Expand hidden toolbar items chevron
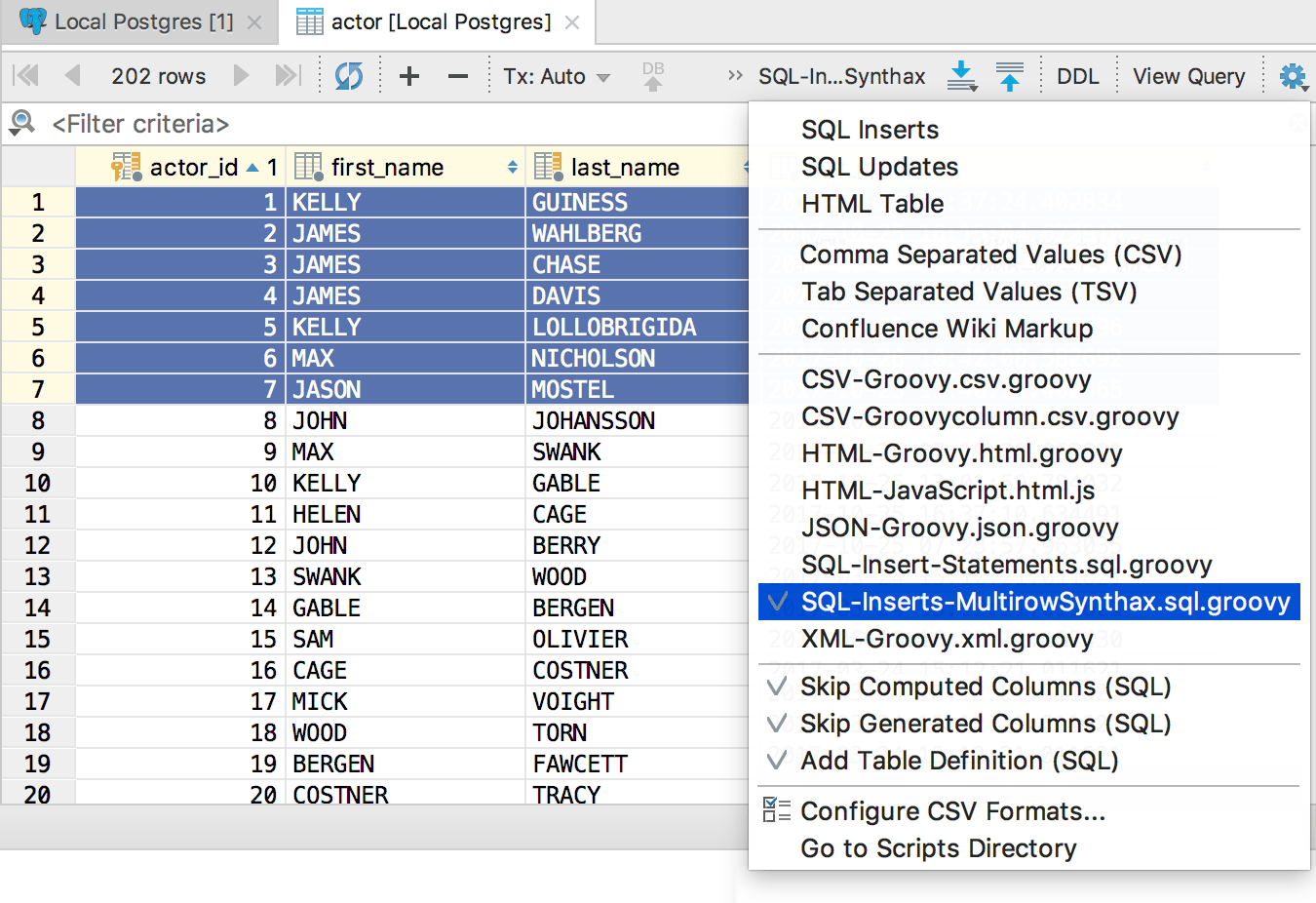The image size is (1316, 903). 735,75
